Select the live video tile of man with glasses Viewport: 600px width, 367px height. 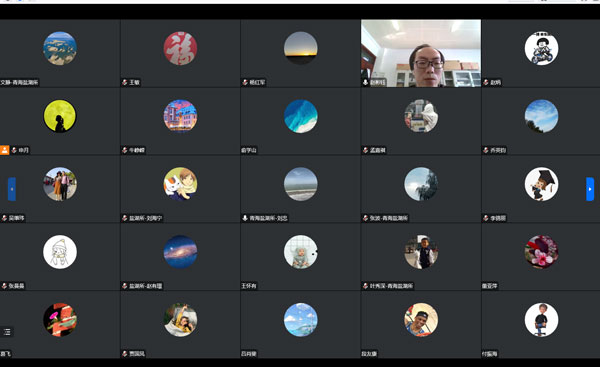point(421,53)
